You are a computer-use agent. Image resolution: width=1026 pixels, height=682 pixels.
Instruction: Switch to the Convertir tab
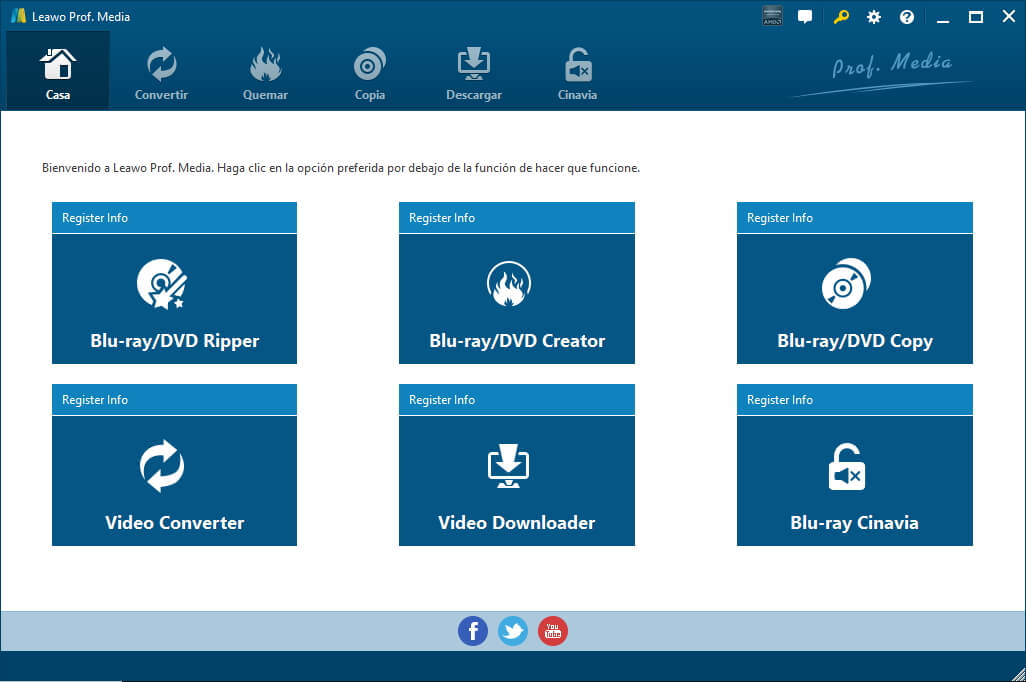[161, 74]
